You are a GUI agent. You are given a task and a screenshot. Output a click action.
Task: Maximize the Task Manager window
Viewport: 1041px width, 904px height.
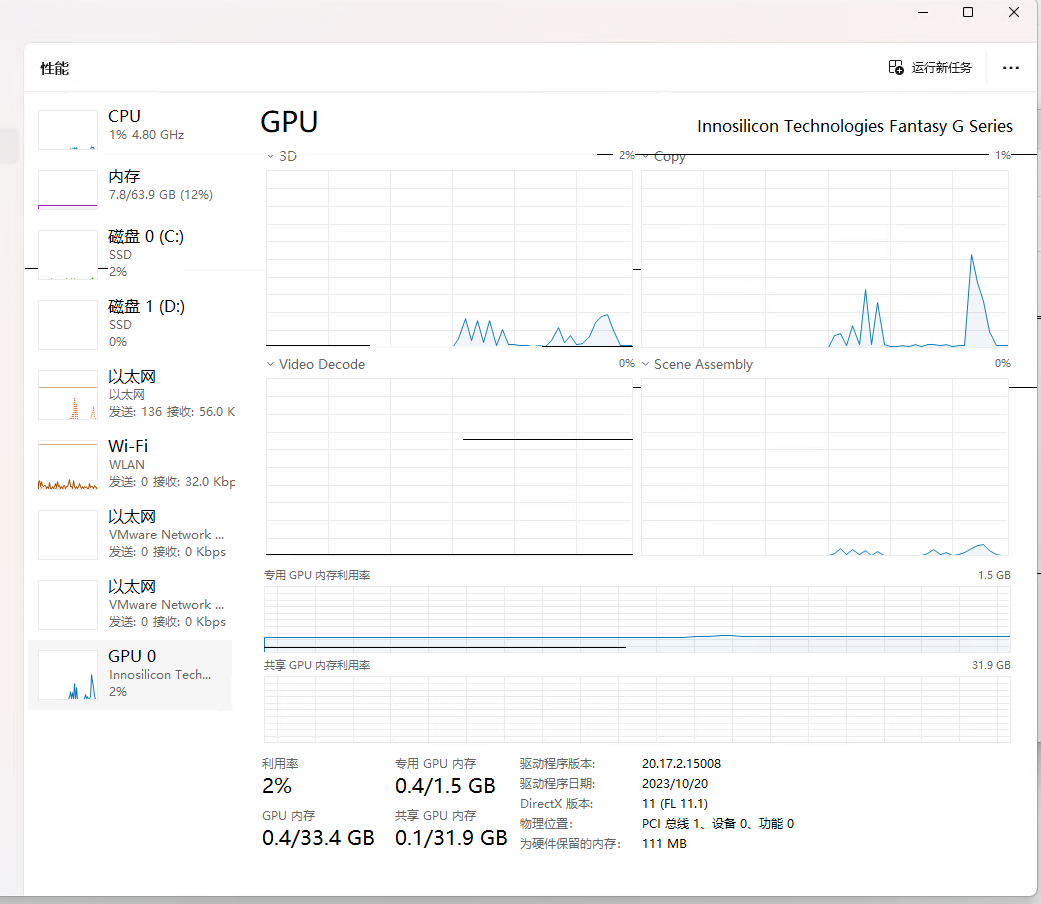click(968, 13)
